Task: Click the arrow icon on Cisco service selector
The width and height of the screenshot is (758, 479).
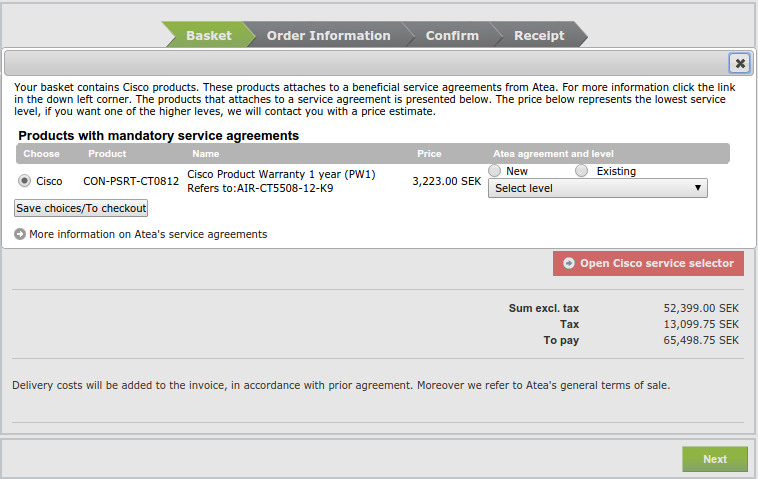Action: pyautogui.click(x=569, y=263)
